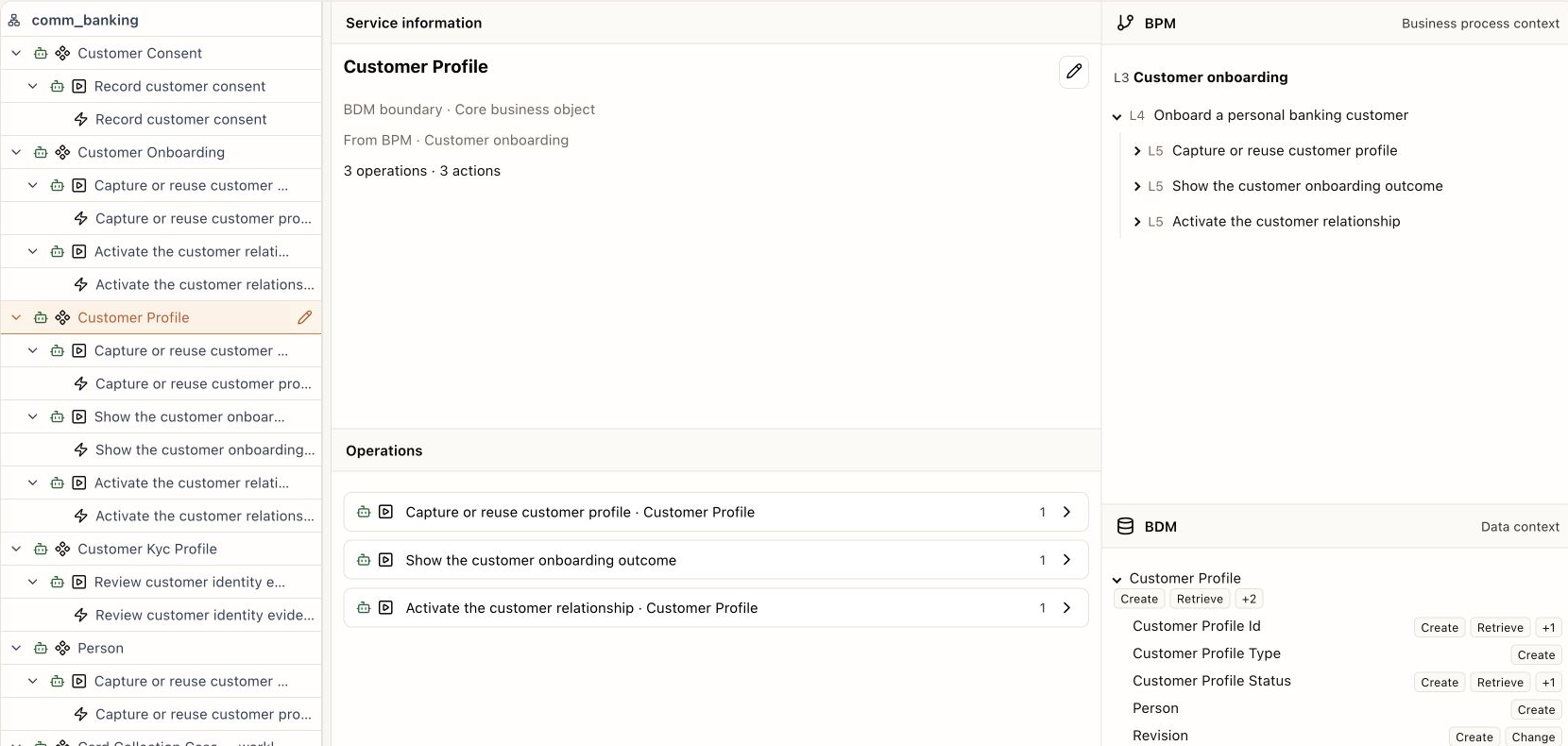Click Change tag on Revision row

[x=1533, y=737]
